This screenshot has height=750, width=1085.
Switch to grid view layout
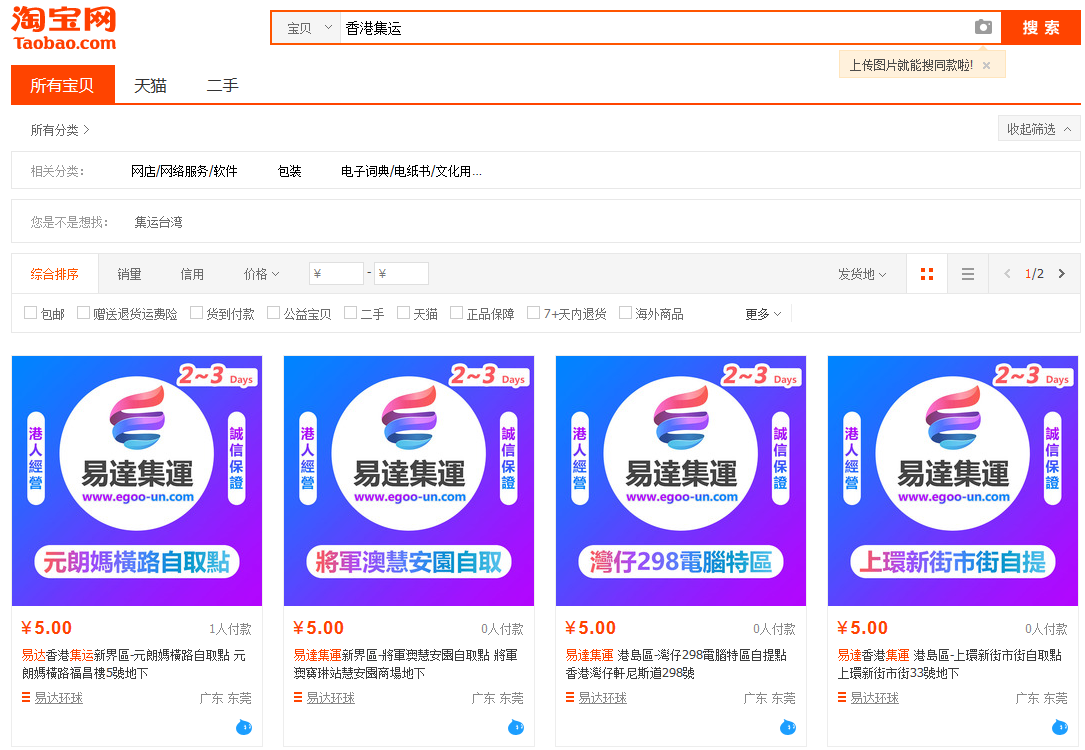(x=927, y=274)
